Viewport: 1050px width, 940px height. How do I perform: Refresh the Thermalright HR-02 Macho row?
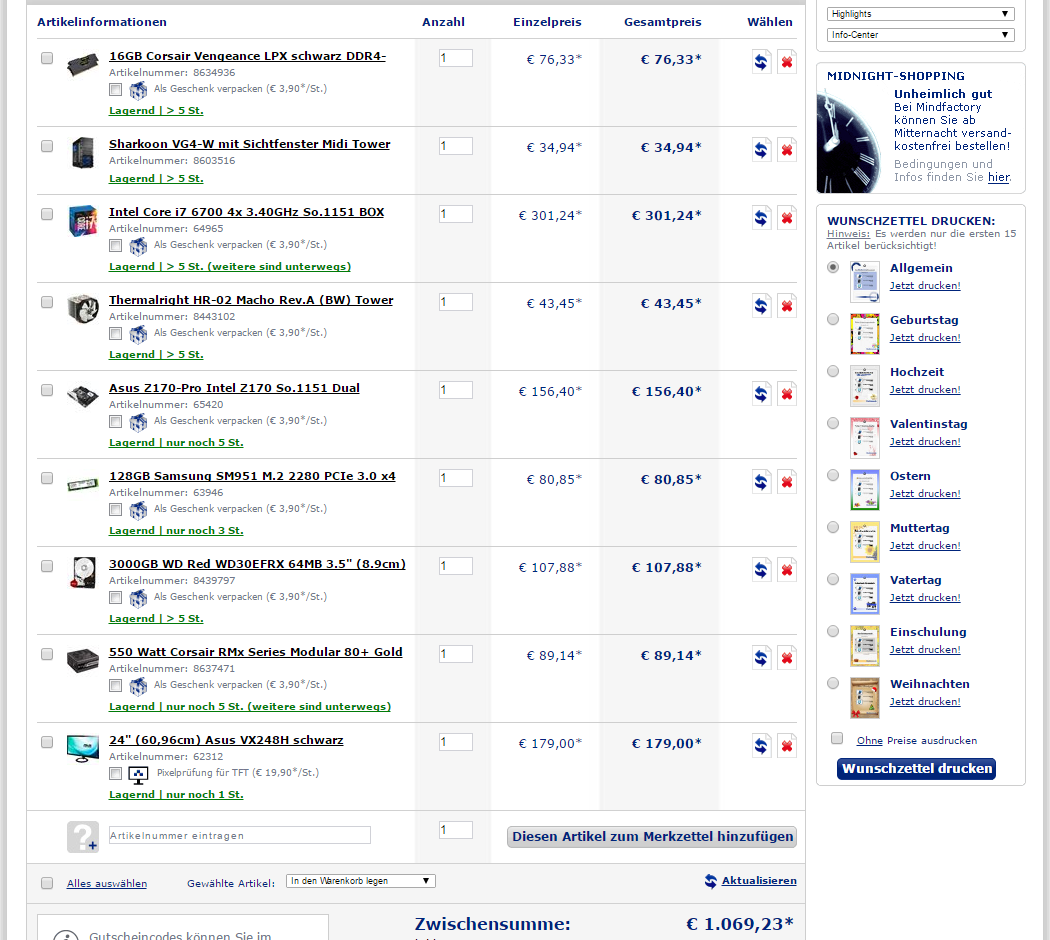pos(761,306)
